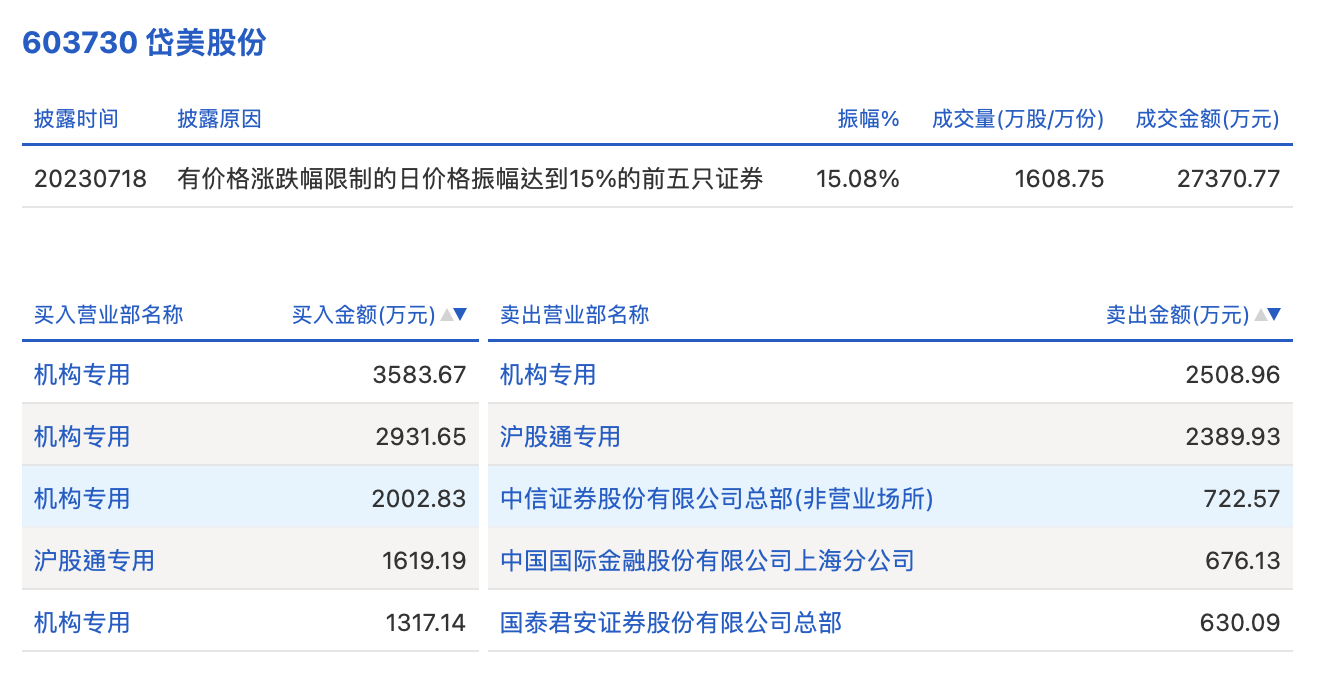Click ascending sort arrow for 卖出金额
The height and width of the screenshot is (686, 1320).
[1260, 315]
